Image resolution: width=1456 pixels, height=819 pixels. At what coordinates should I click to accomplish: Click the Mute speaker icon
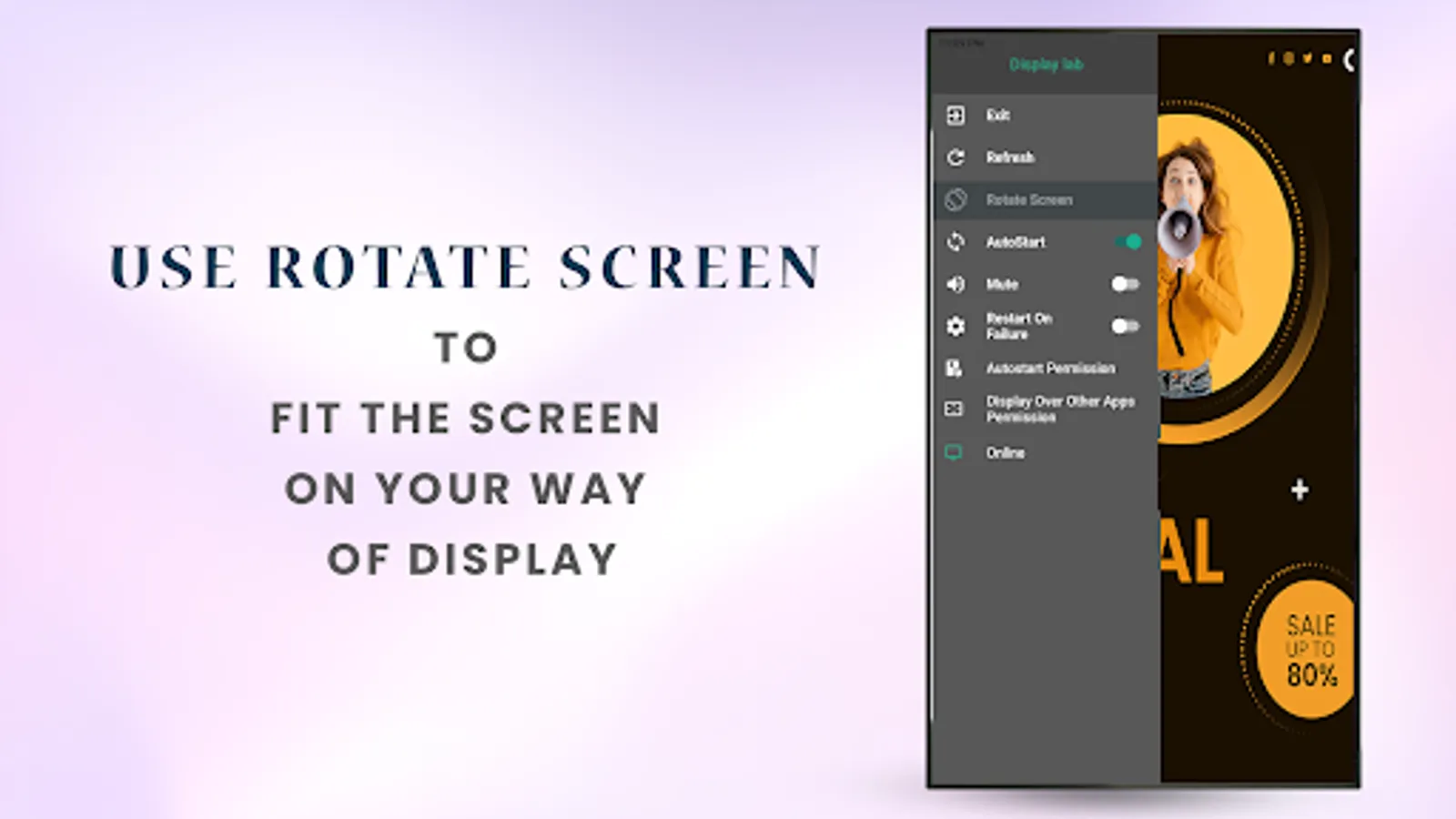tap(955, 284)
